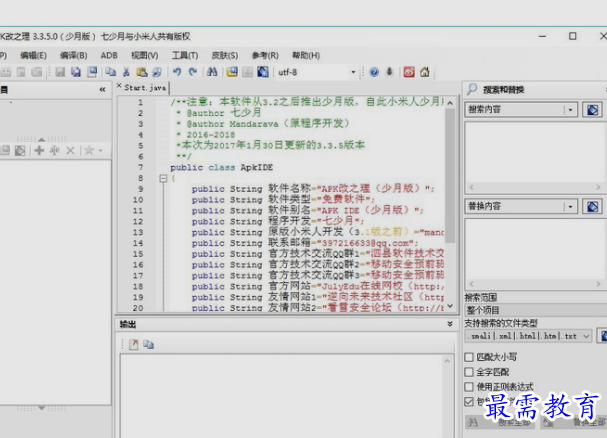The height and width of the screenshot is (438, 607).
Task: Click the clipboard Paste icon
Action: click(142, 72)
